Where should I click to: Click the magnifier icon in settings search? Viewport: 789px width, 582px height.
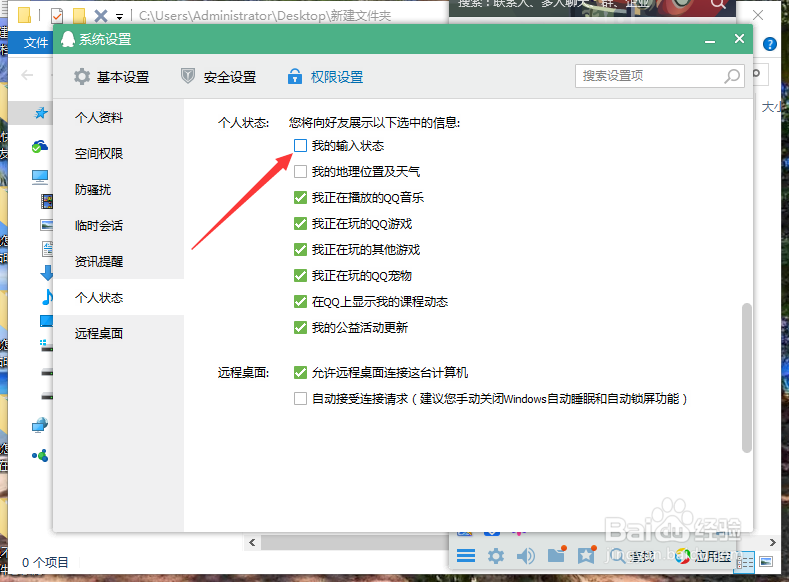(732, 76)
